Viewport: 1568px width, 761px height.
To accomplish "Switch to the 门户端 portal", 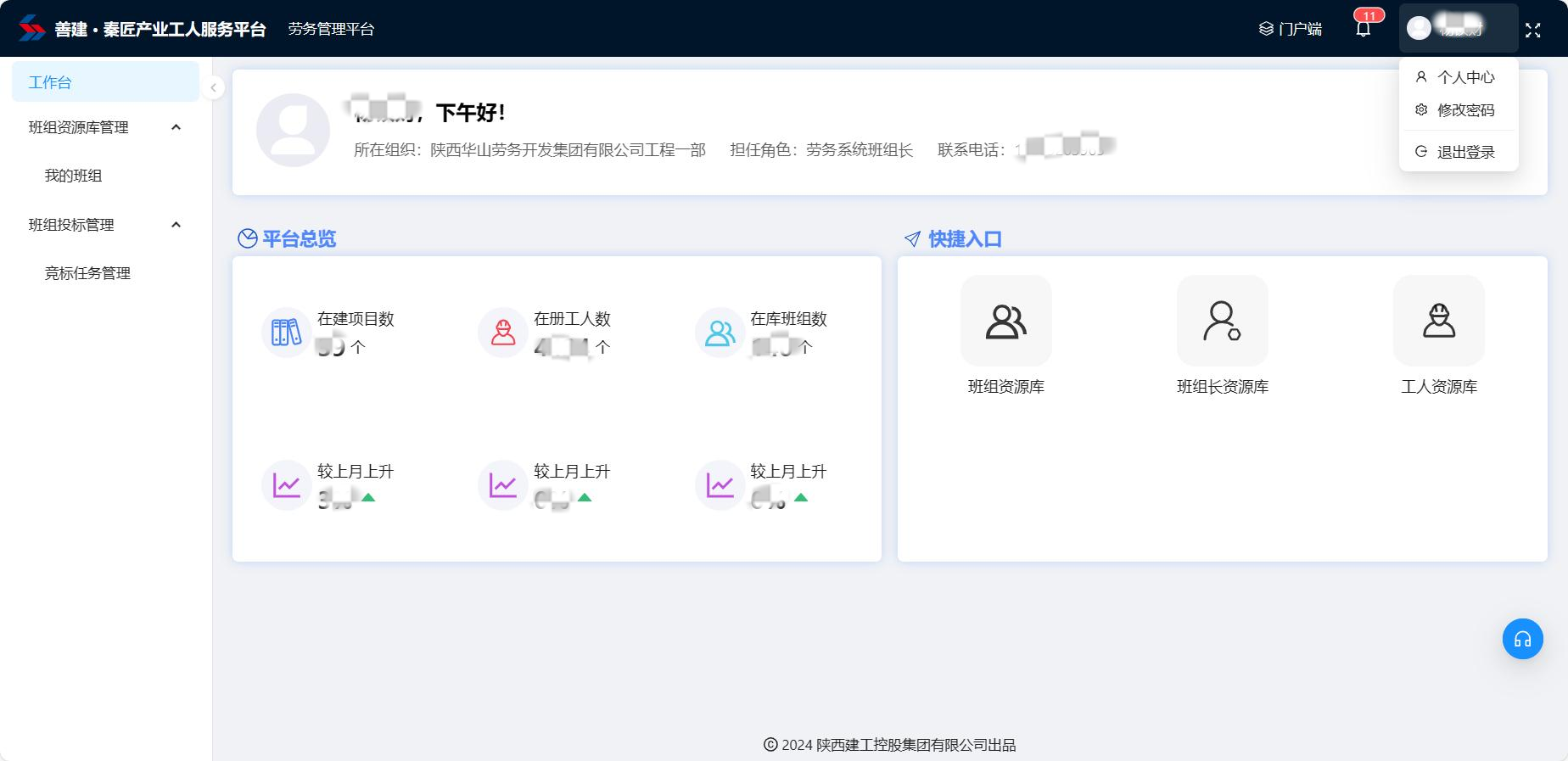I will [1291, 29].
